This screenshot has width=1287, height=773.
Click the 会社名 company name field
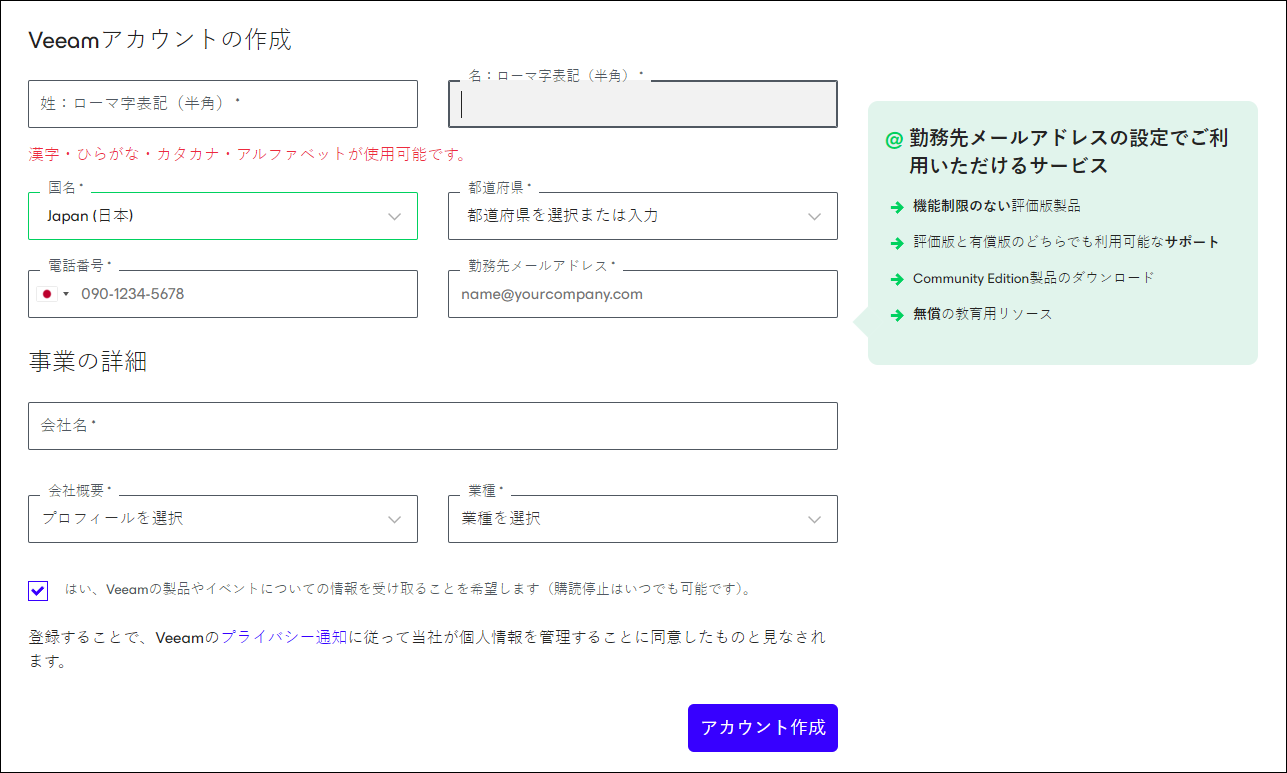[x=433, y=426]
